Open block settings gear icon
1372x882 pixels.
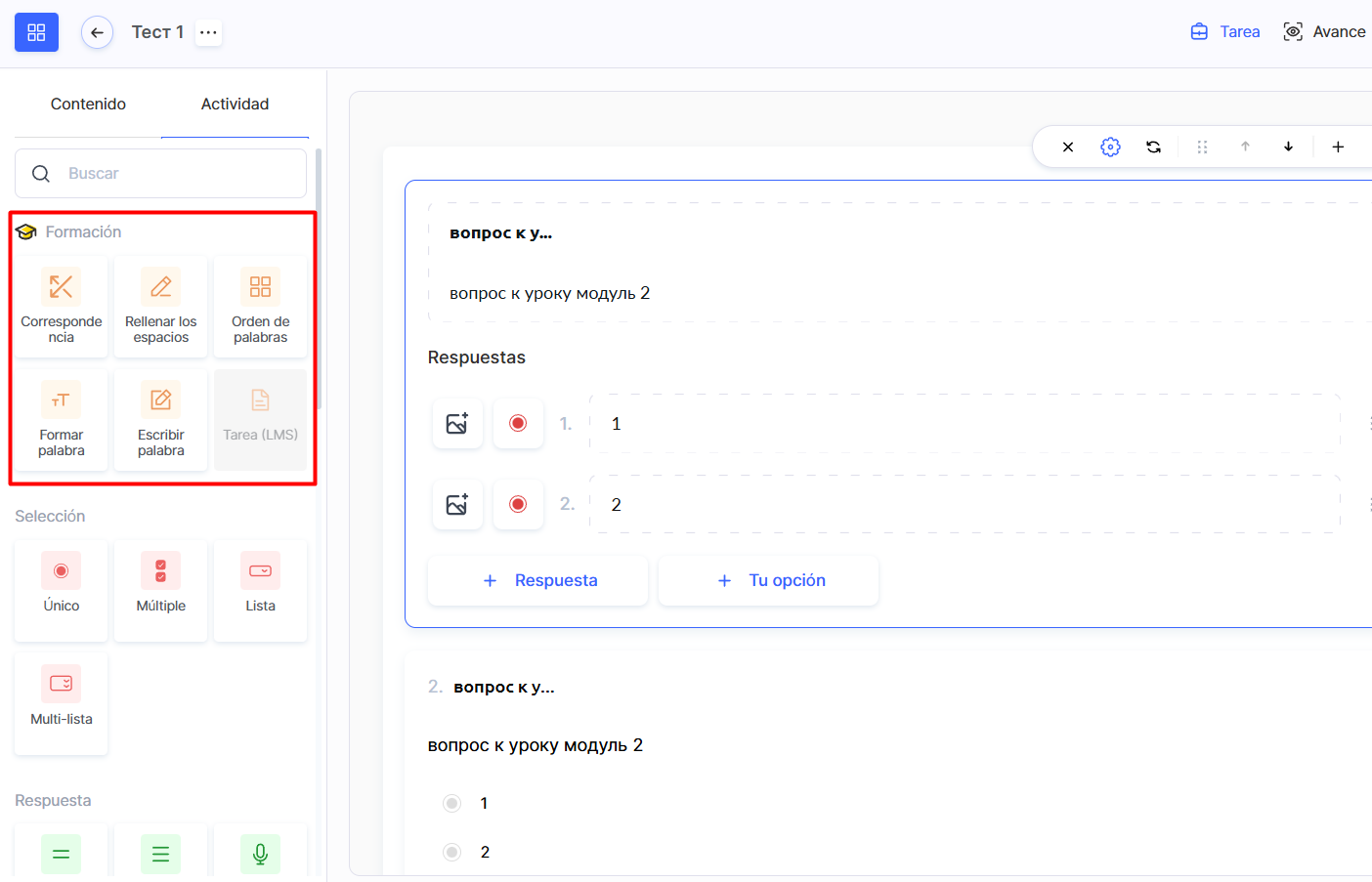click(x=1110, y=147)
